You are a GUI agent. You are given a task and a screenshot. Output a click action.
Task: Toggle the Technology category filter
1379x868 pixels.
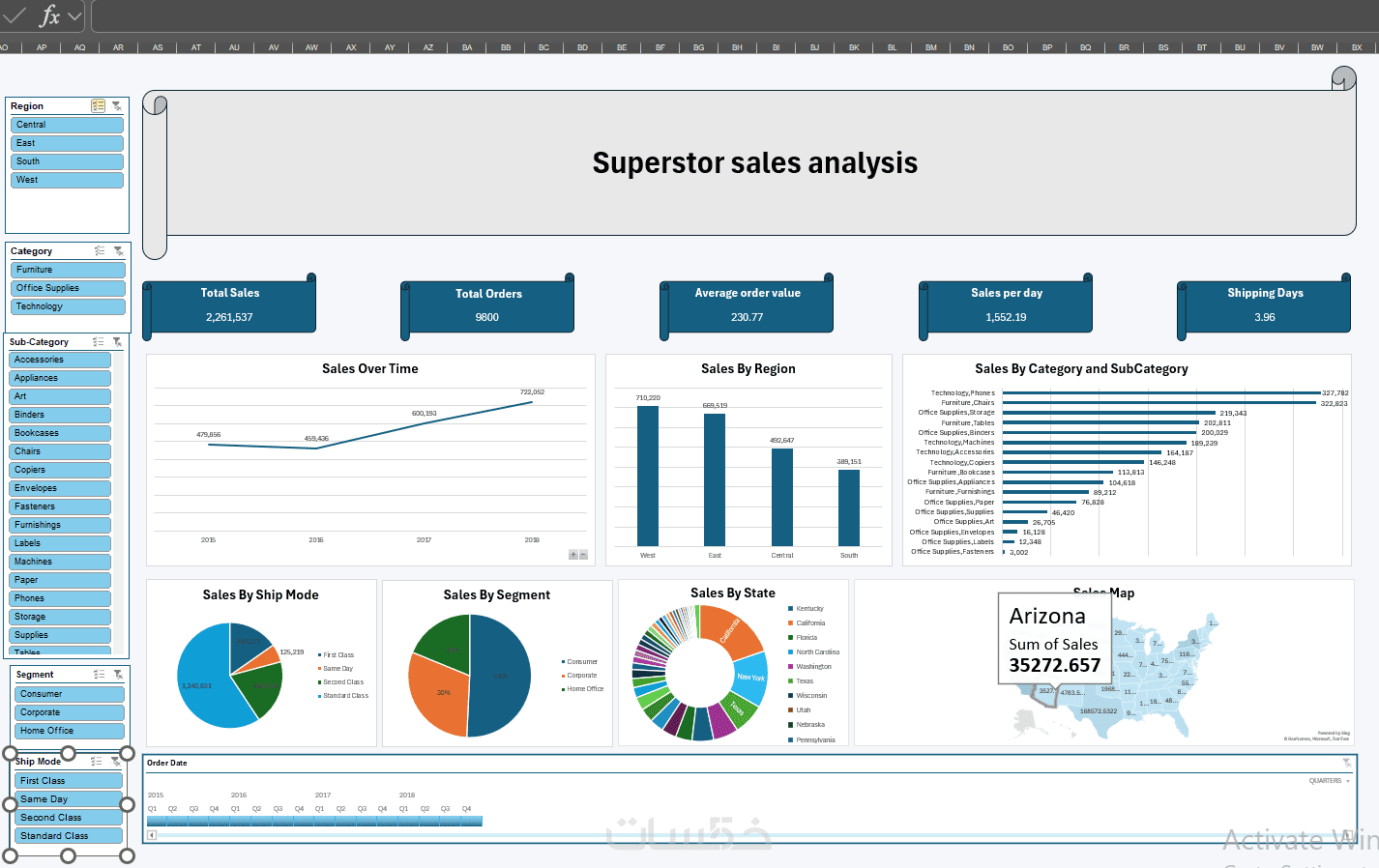(x=69, y=306)
